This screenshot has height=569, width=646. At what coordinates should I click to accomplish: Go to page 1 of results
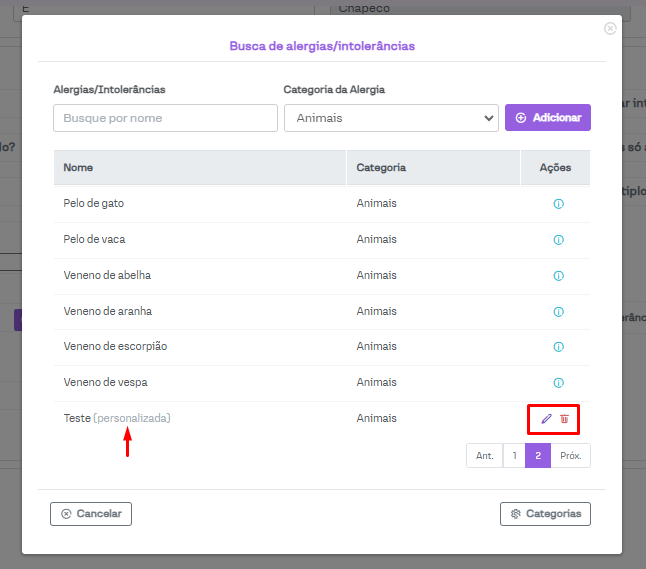(x=514, y=456)
